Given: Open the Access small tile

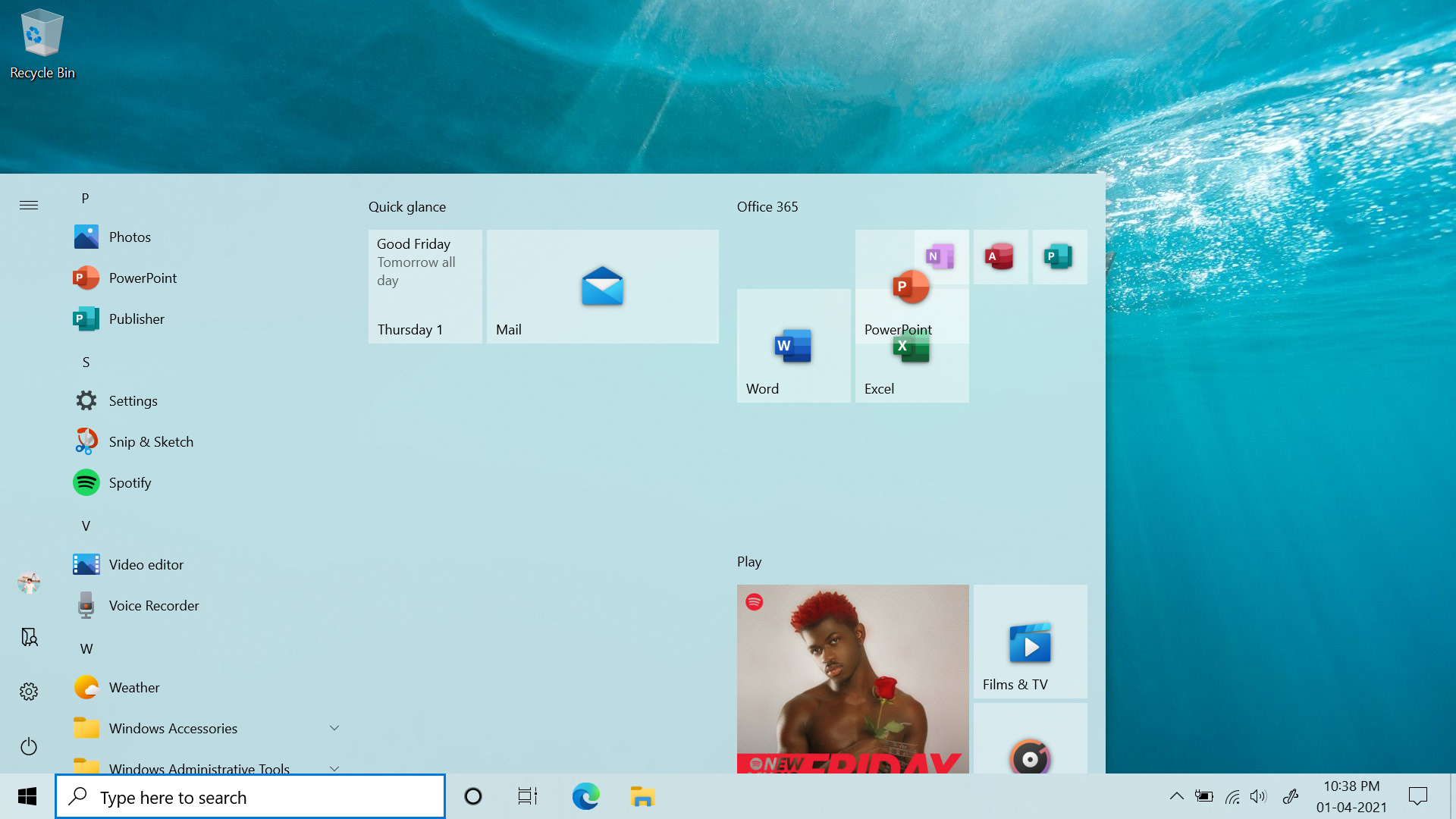Looking at the screenshot, I should pyautogui.click(x=1001, y=257).
